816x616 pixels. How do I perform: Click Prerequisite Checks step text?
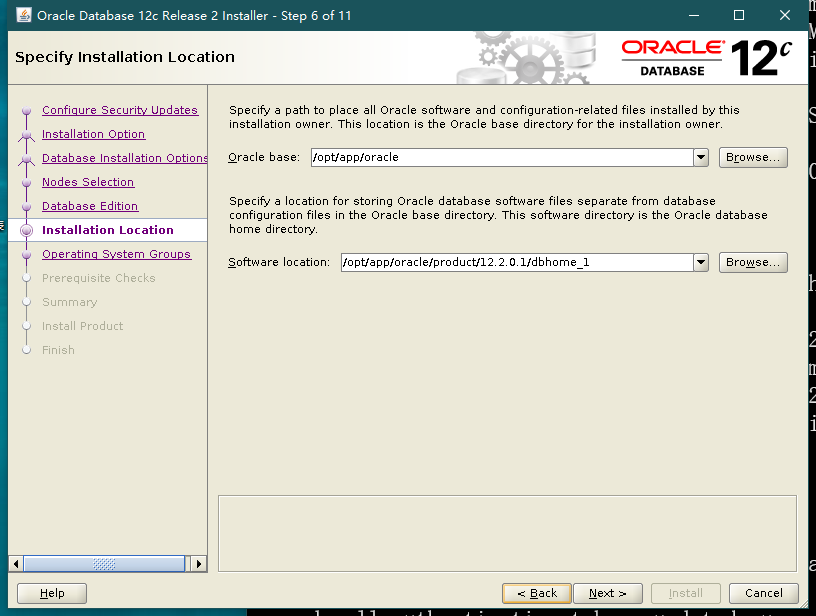click(x=99, y=278)
